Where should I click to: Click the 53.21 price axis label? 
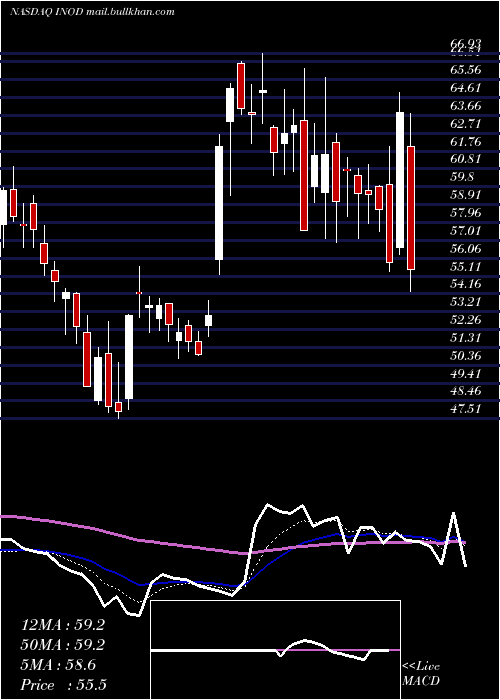pos(466,302)
